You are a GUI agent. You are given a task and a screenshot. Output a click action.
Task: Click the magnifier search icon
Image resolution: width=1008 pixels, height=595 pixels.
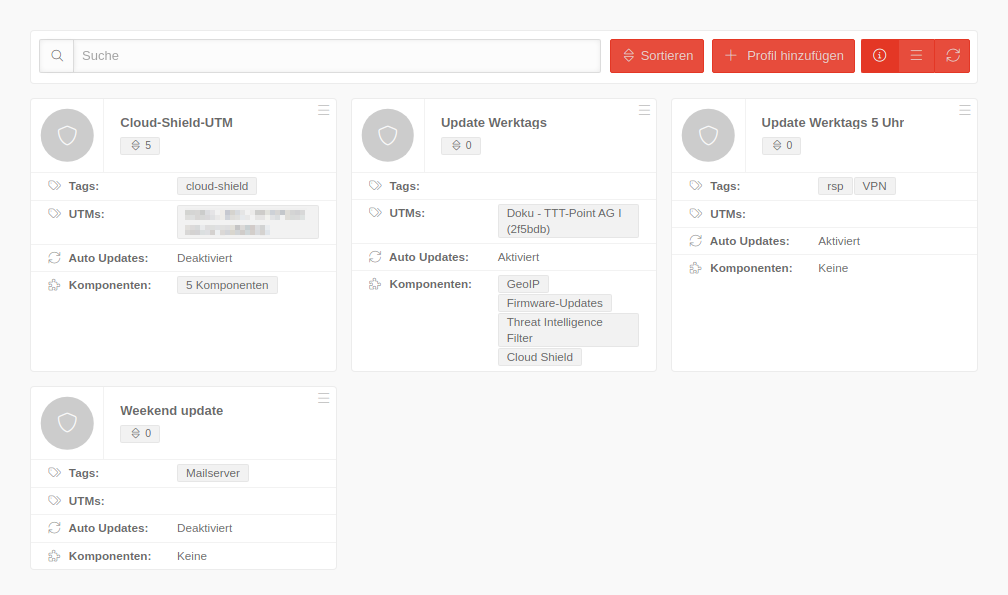57,56
